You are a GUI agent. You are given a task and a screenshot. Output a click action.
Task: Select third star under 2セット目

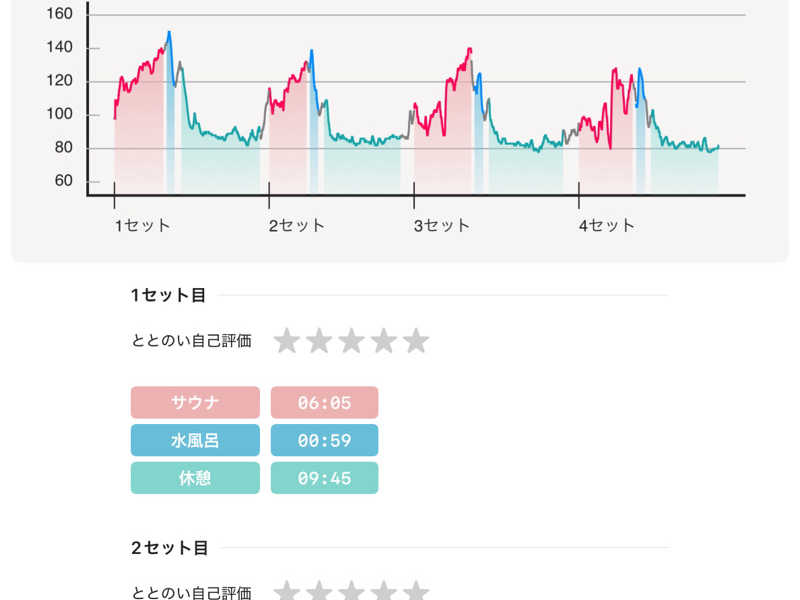coord(352,590)
